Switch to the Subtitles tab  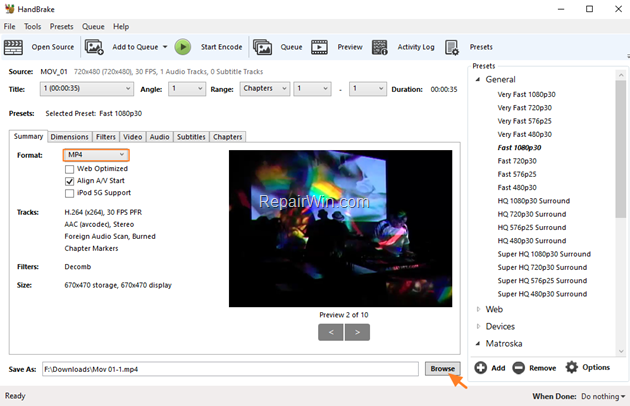(x=191, y=137)
